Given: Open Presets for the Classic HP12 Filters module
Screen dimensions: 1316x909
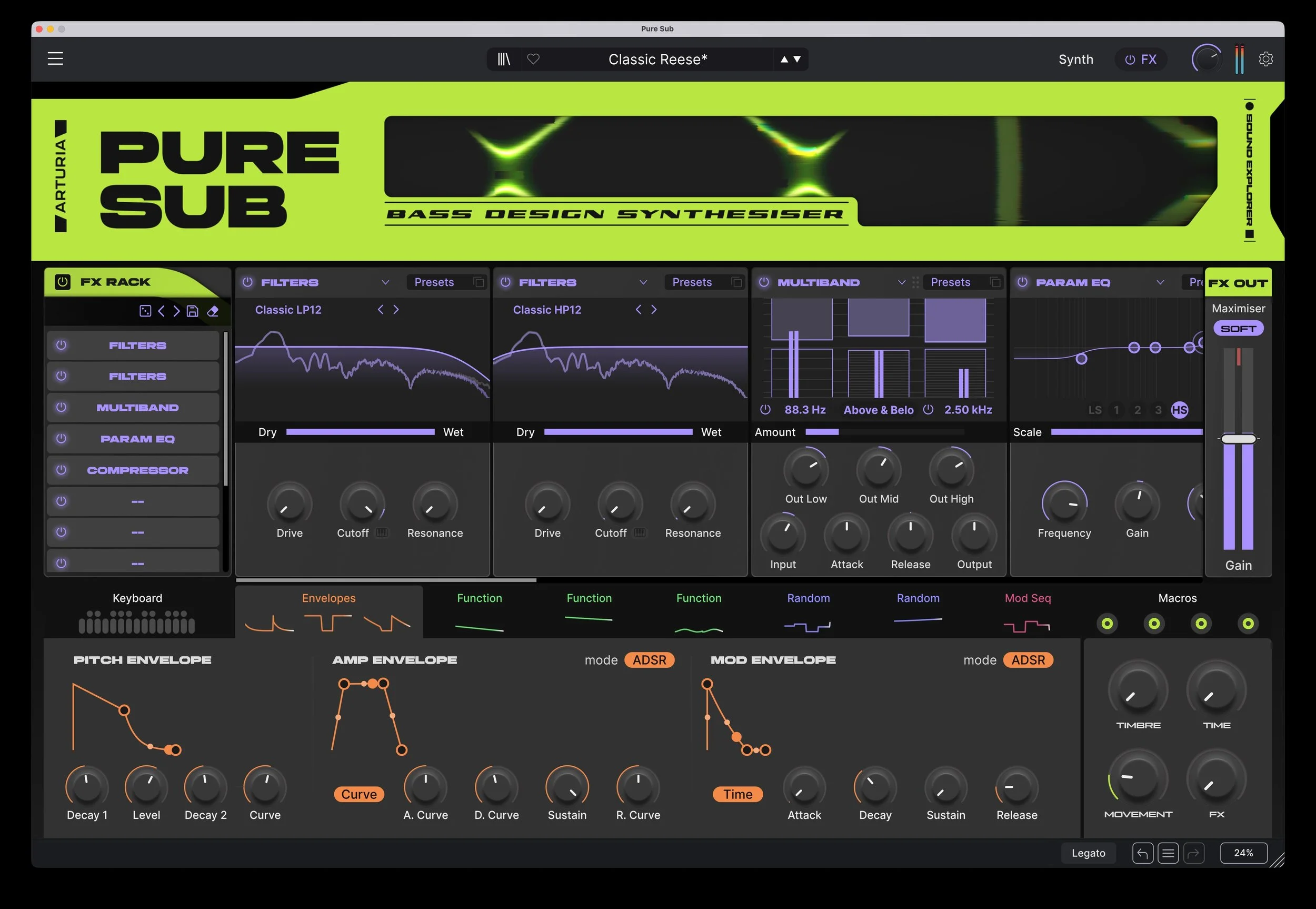Looking at the screenshot, I should (x=692, y=282).
